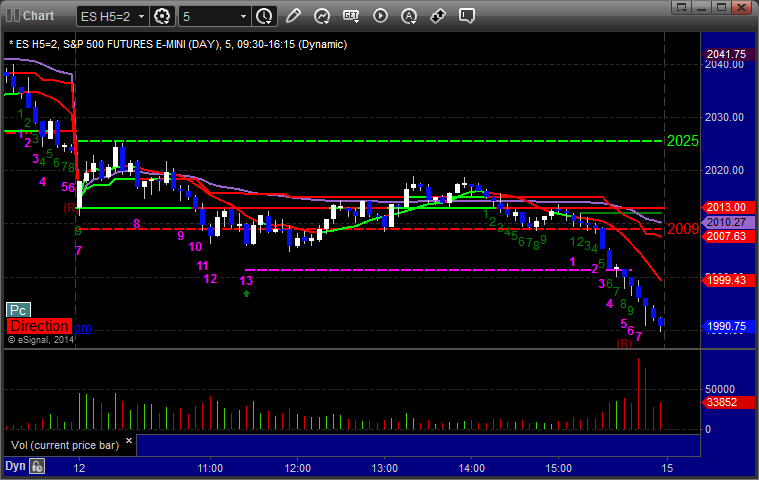Click the blue 1990.75 price label
759x480 pixels.
click(x=727, y=326)
